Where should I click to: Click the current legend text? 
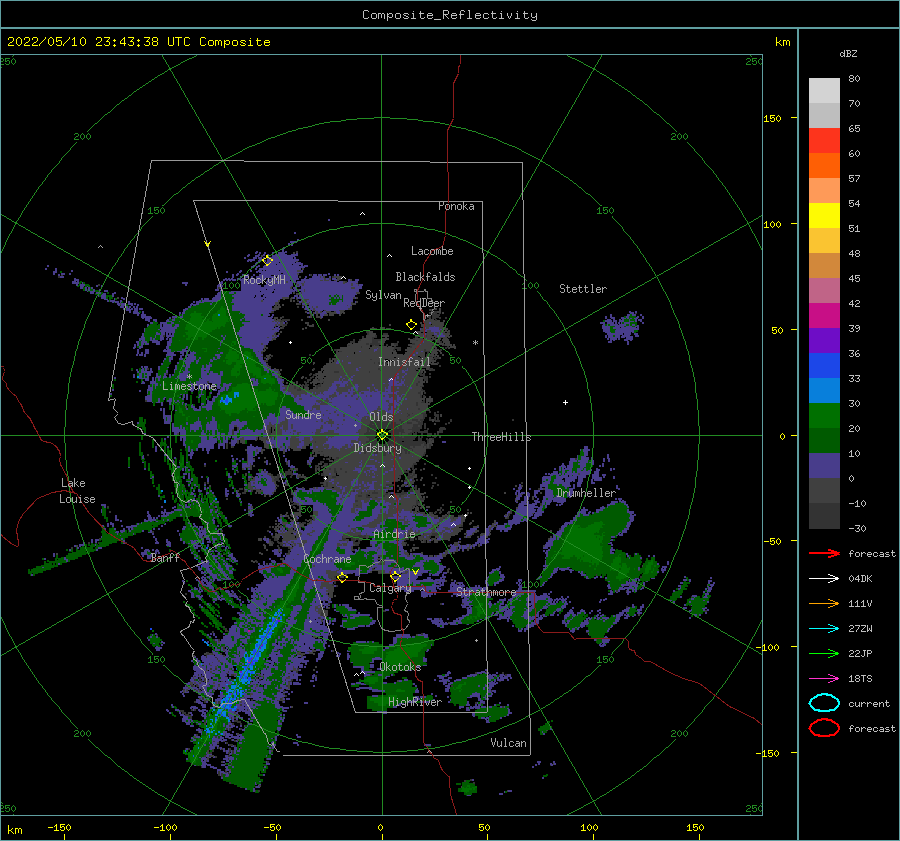[869, 703]
